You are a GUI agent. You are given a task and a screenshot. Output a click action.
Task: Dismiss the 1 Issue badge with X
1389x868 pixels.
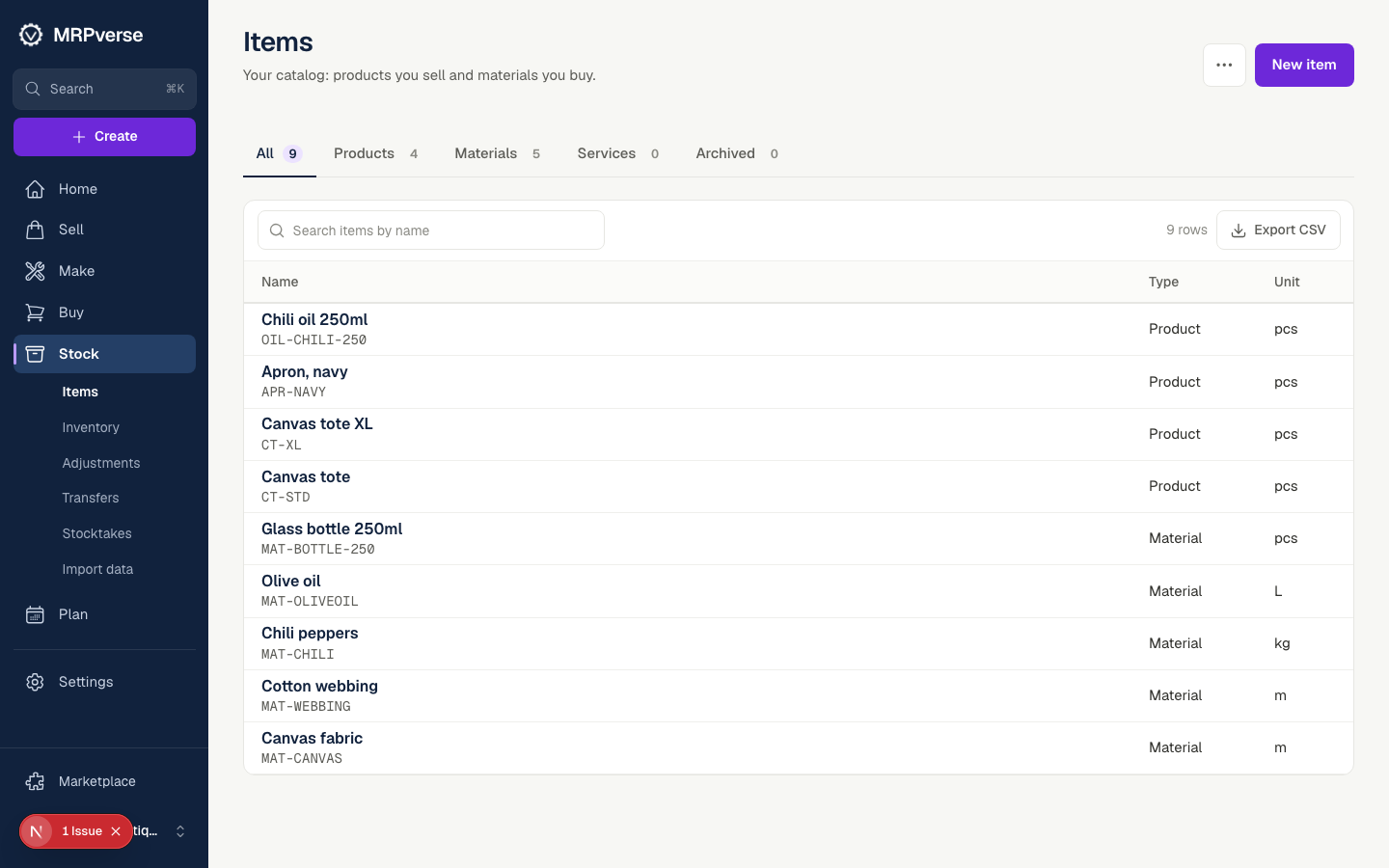[116, 831]
